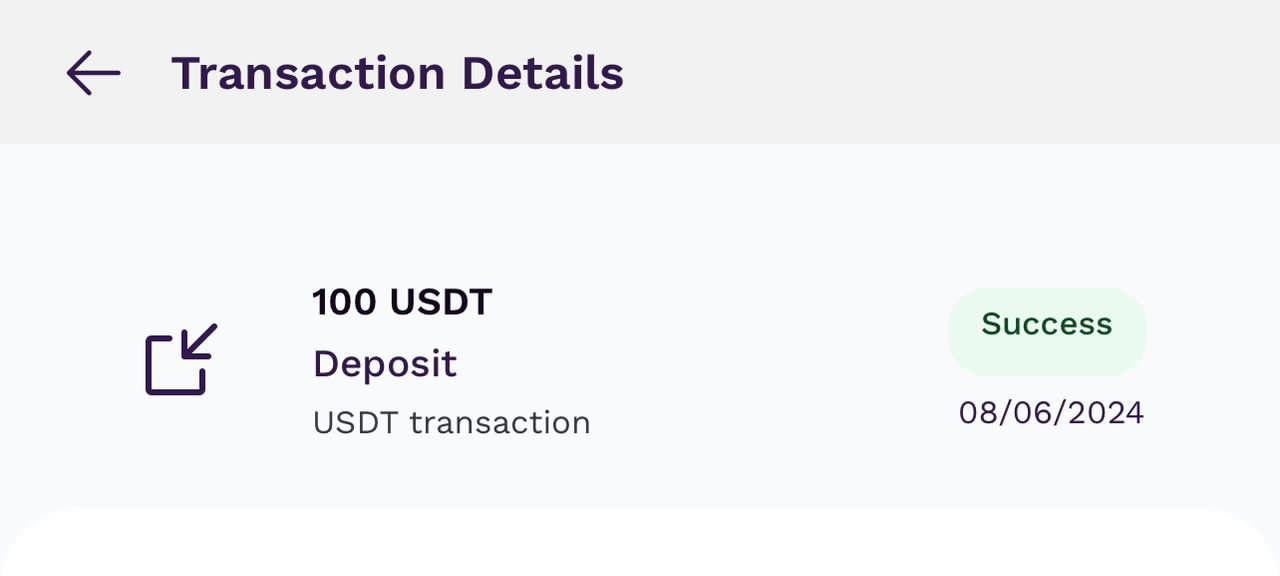Viewport: 1280px width, 576px height.
Task: Tap the number 100 in the amount
Action: pyautogui.click(x=345, y=302)
